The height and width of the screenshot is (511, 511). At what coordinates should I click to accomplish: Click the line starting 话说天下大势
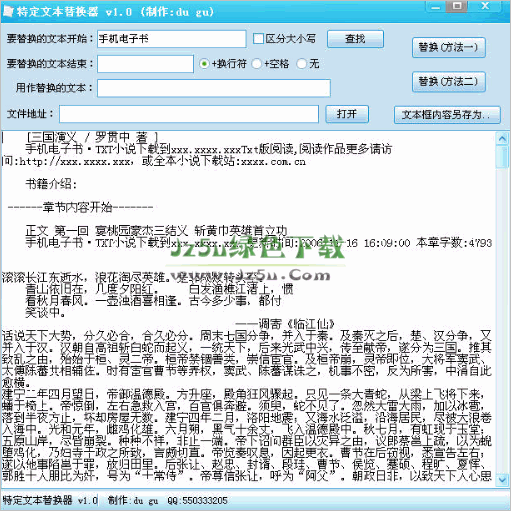pos(247,336)
